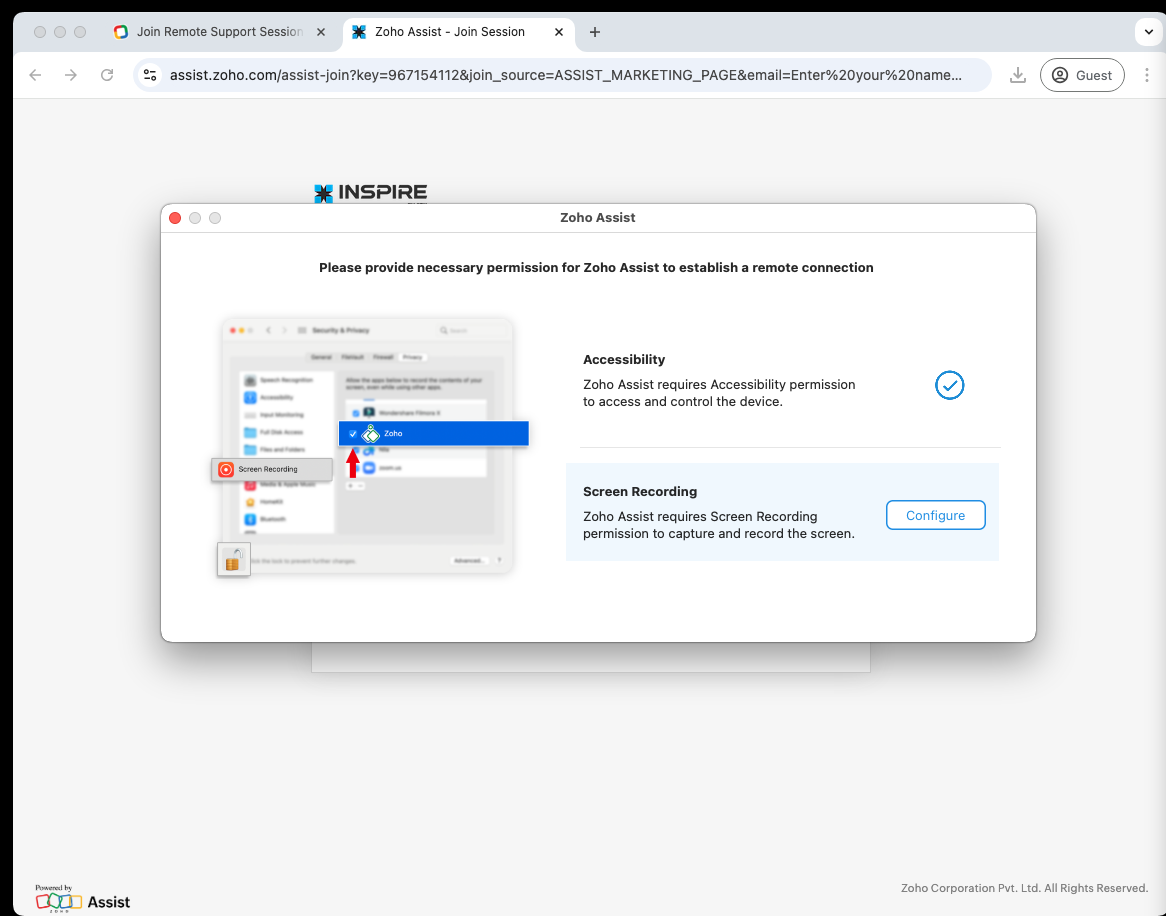
Task: Click Zoho Corporation rights reserved footer text
Action: click(1024, 888)
